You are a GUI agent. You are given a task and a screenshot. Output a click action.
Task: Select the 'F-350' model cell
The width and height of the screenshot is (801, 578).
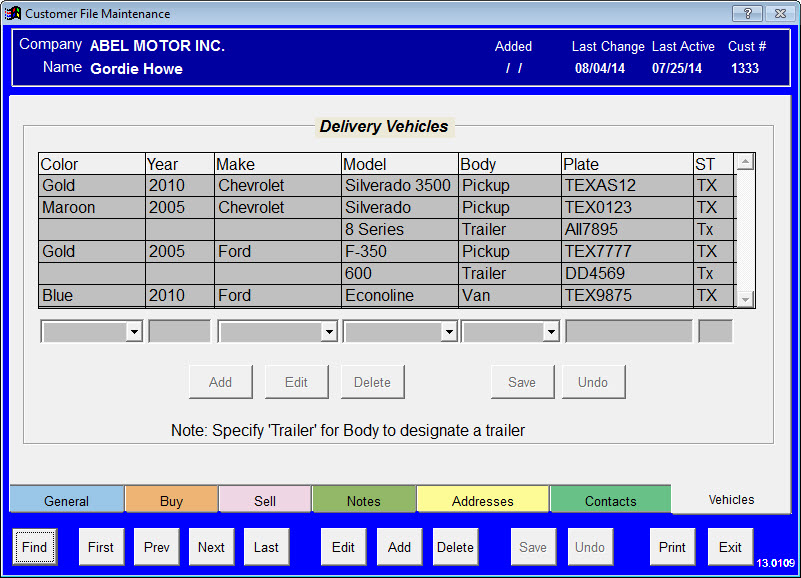[399, 251]
